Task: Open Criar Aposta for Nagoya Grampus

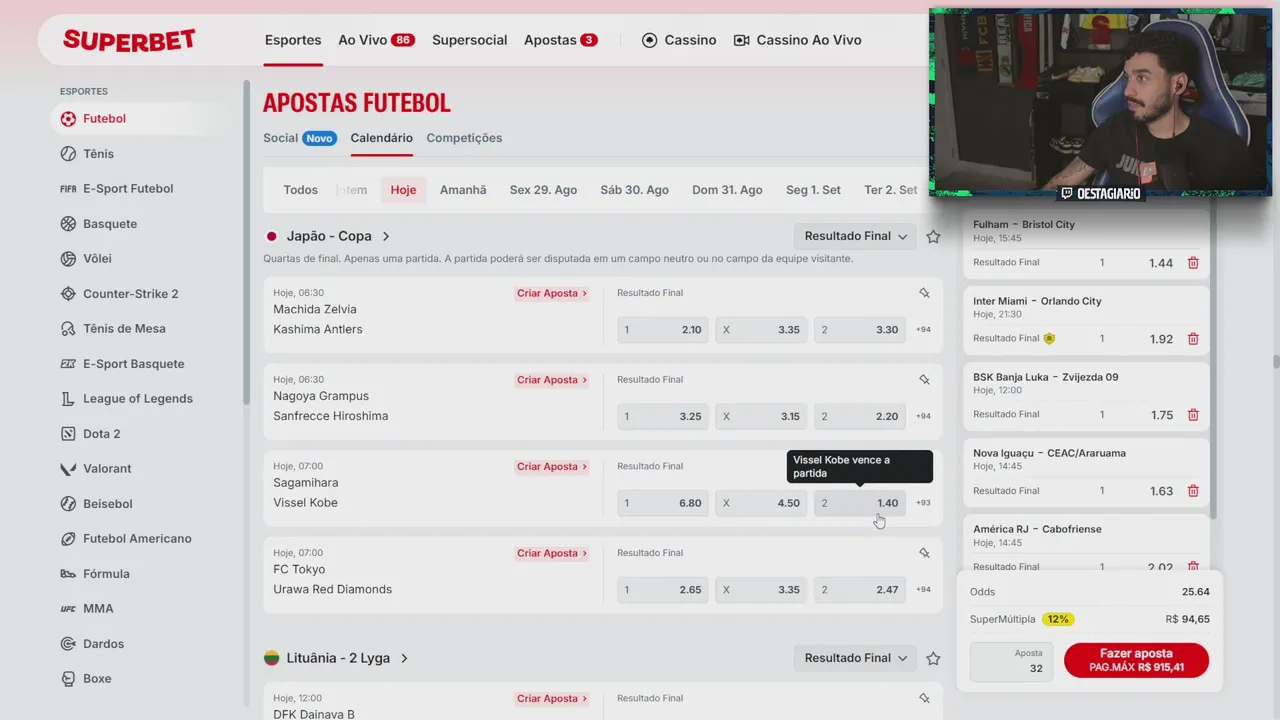Action: click(x=552, y=380)
